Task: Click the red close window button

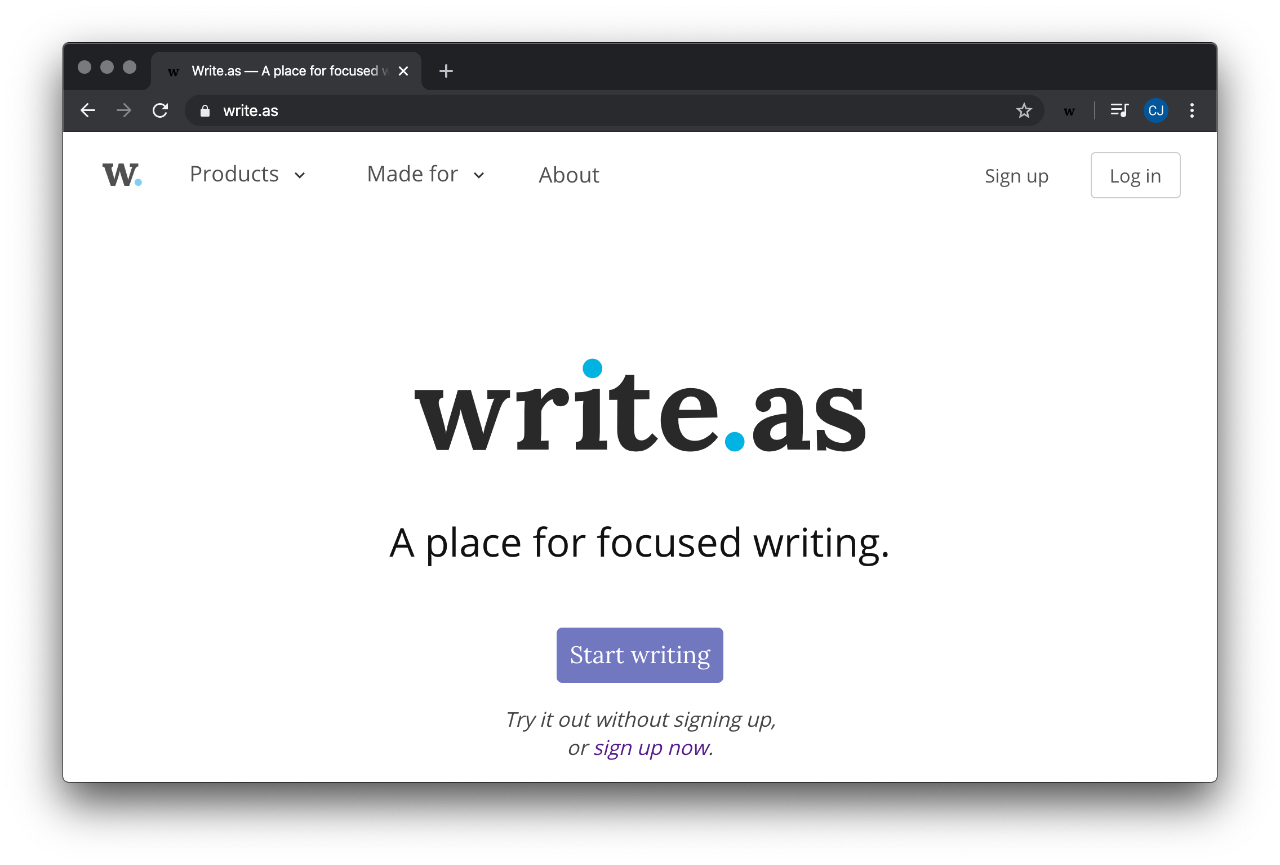Action: [85, 67]
